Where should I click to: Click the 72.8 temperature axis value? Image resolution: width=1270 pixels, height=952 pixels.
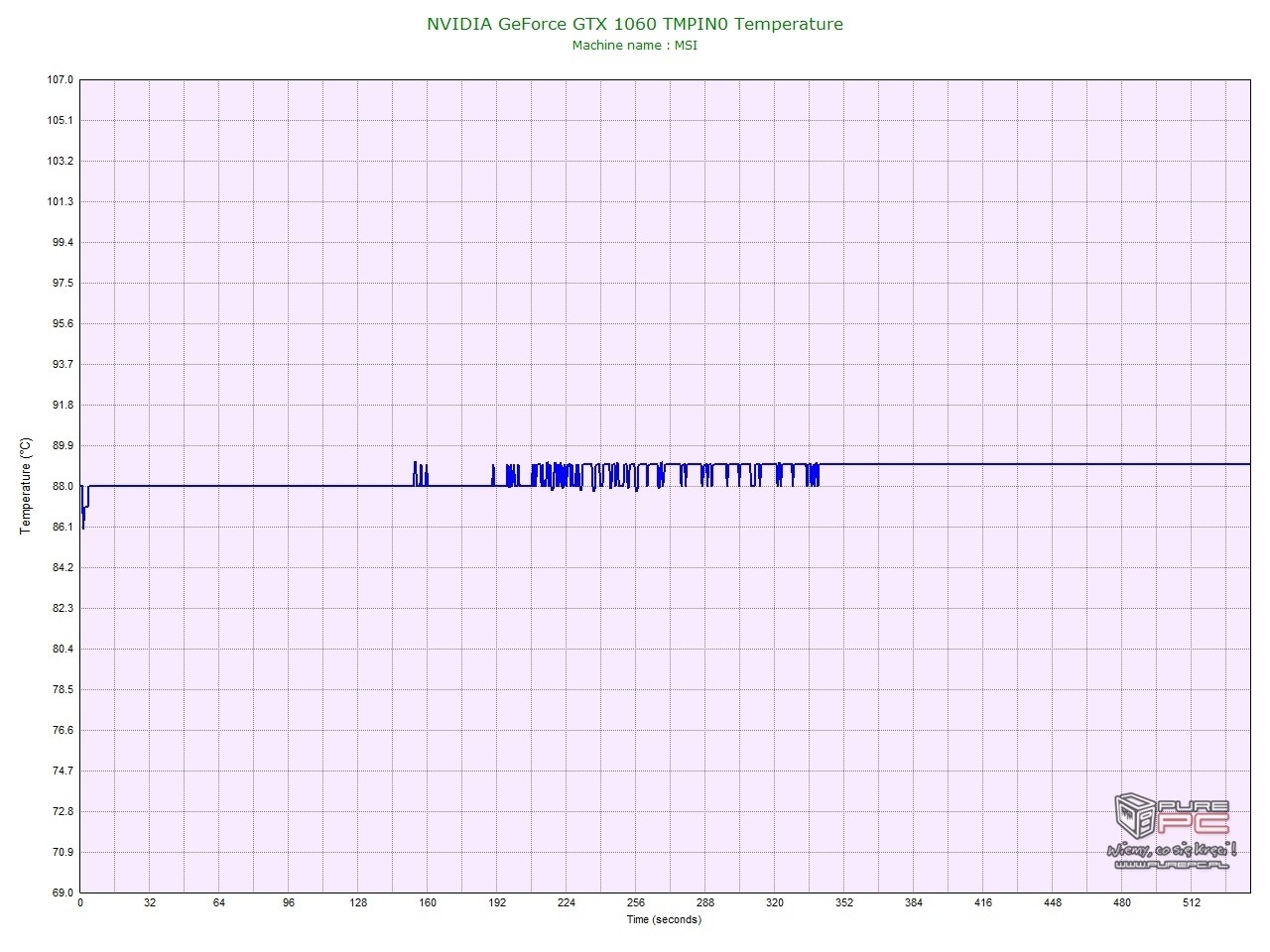[63, 811]
